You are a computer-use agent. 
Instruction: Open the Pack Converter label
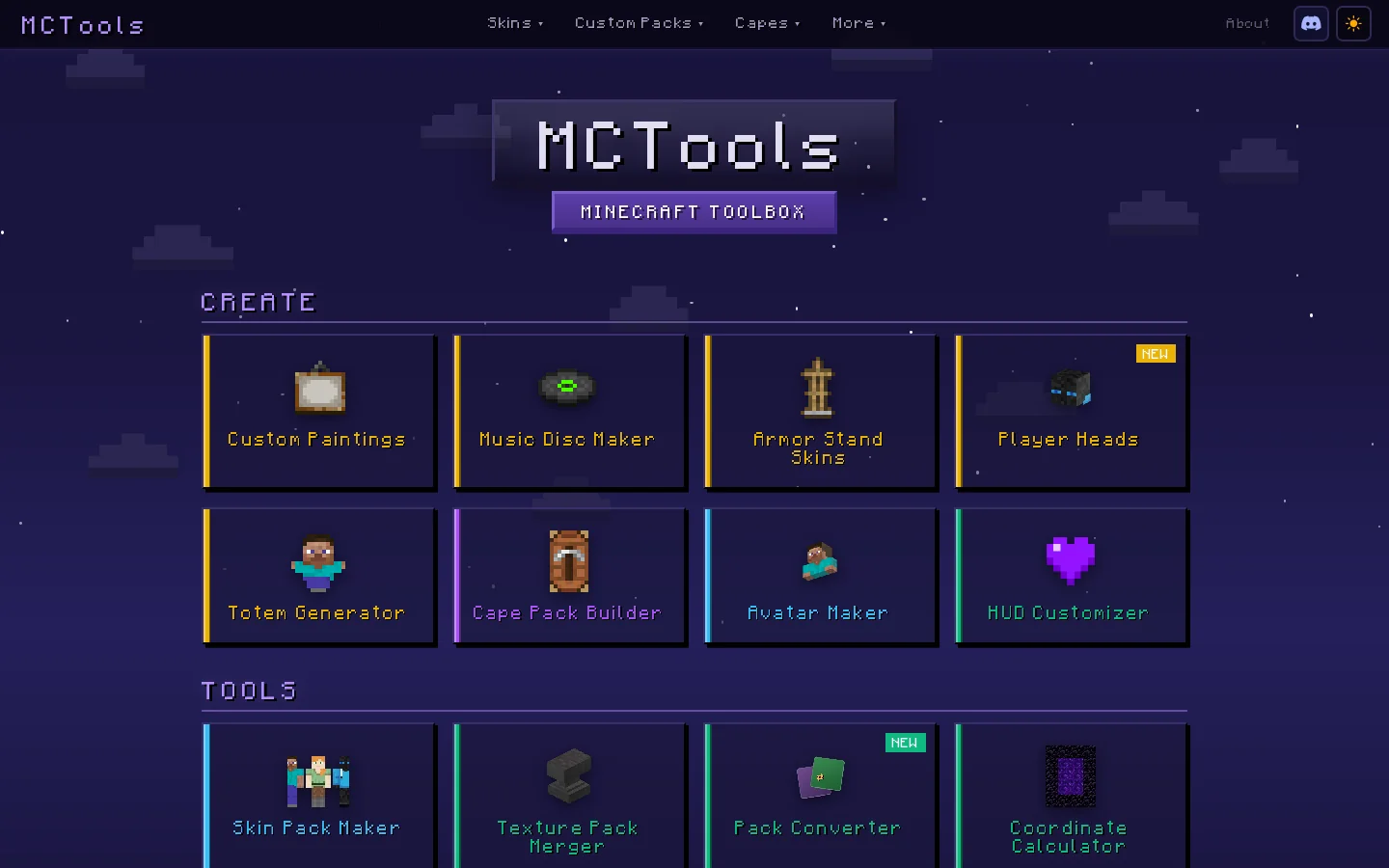point(818,828)
